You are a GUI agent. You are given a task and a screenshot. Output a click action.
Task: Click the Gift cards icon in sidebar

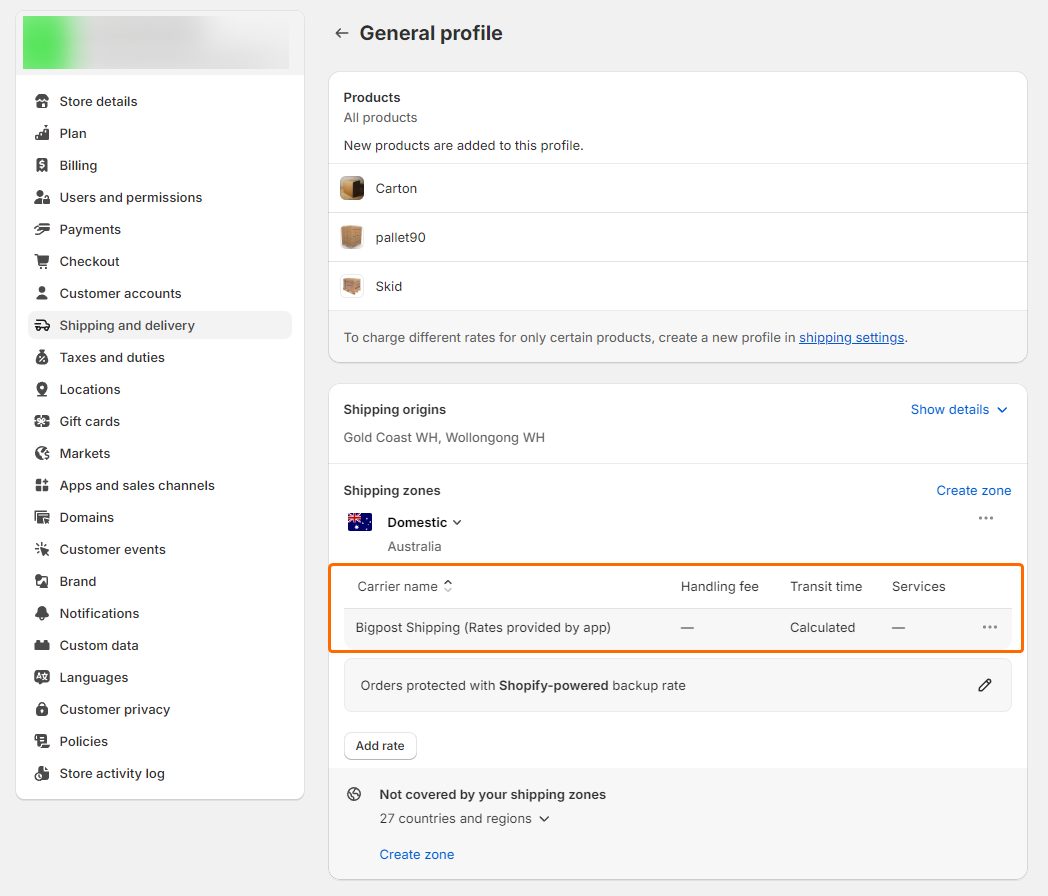tap(42, 421)
